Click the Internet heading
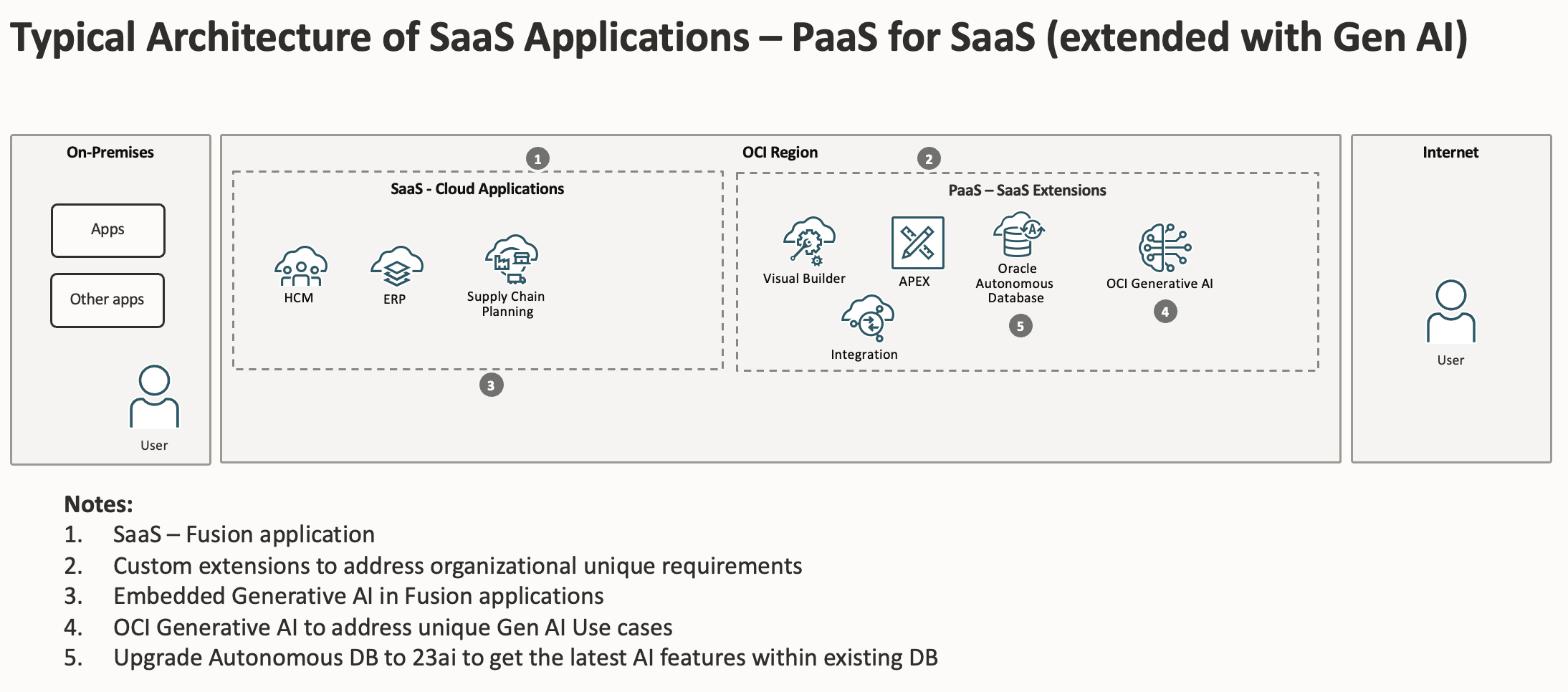 point(1450,153)
